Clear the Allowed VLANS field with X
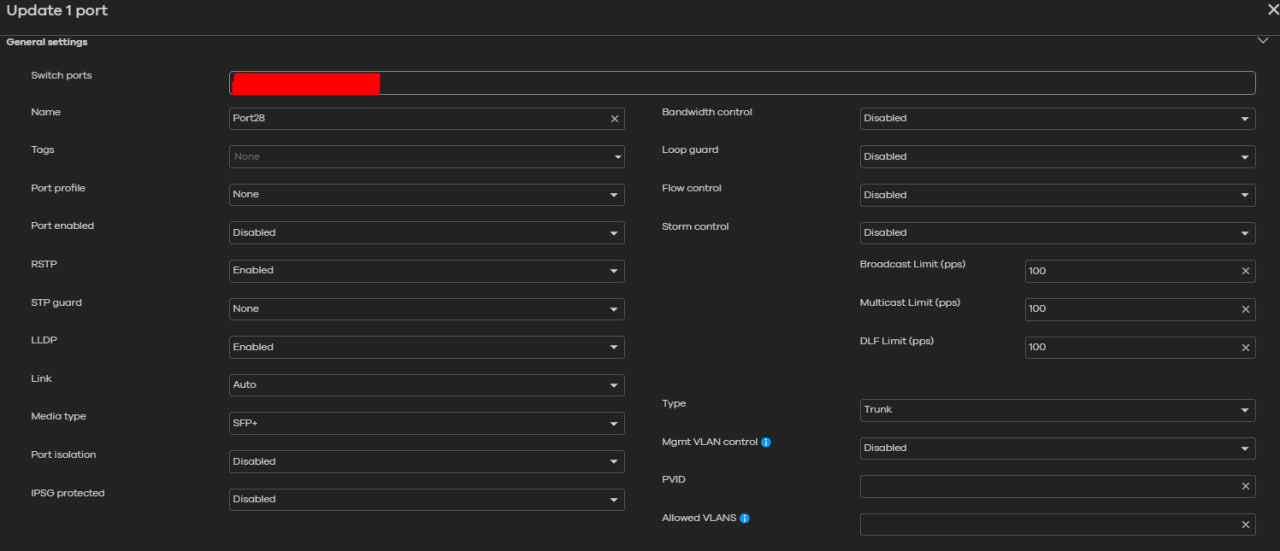1280x551 pixels. (x=1246, y=524)
